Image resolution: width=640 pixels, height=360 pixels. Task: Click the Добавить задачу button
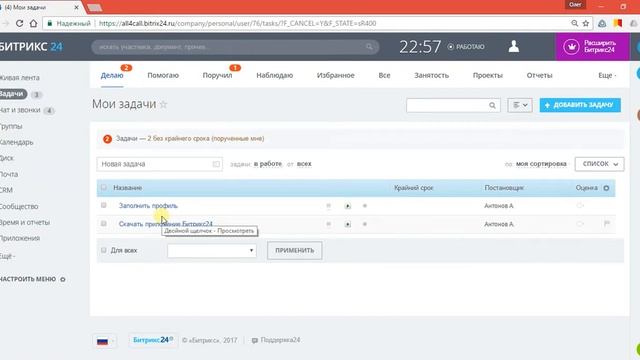(580, 105)
